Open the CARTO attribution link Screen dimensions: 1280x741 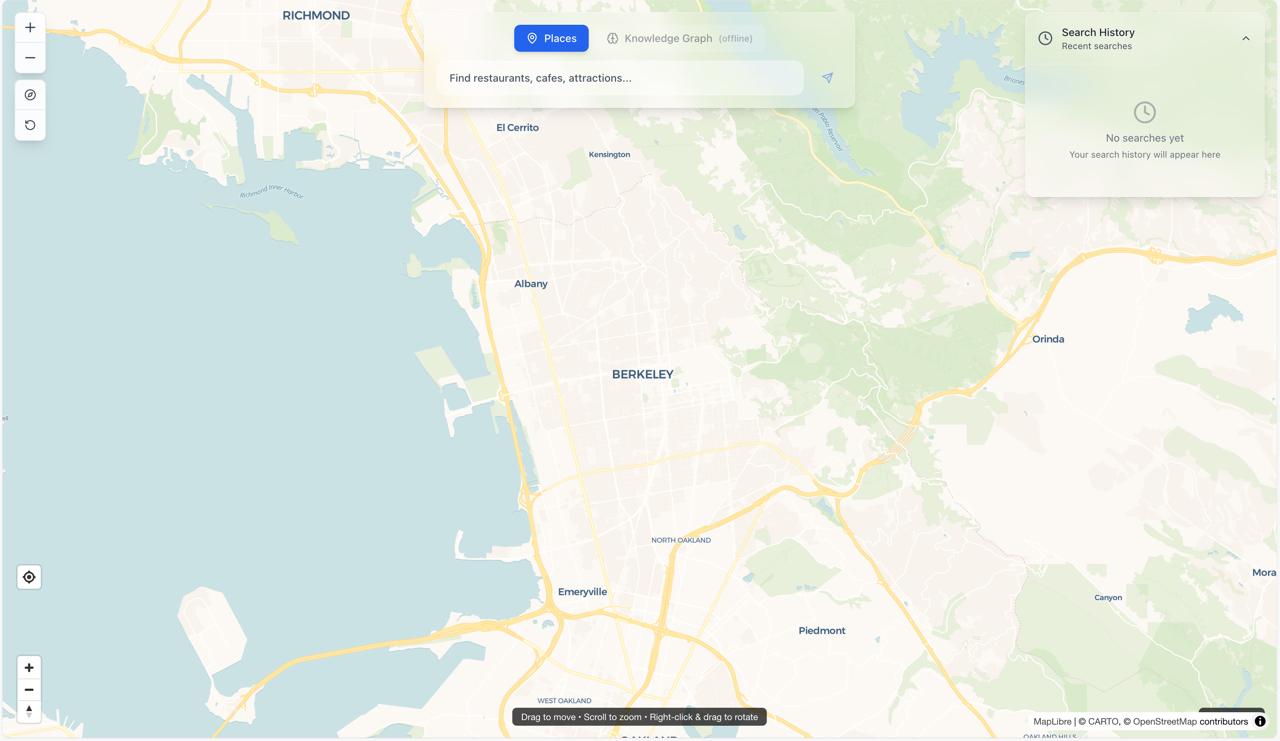pos(1103,721)
